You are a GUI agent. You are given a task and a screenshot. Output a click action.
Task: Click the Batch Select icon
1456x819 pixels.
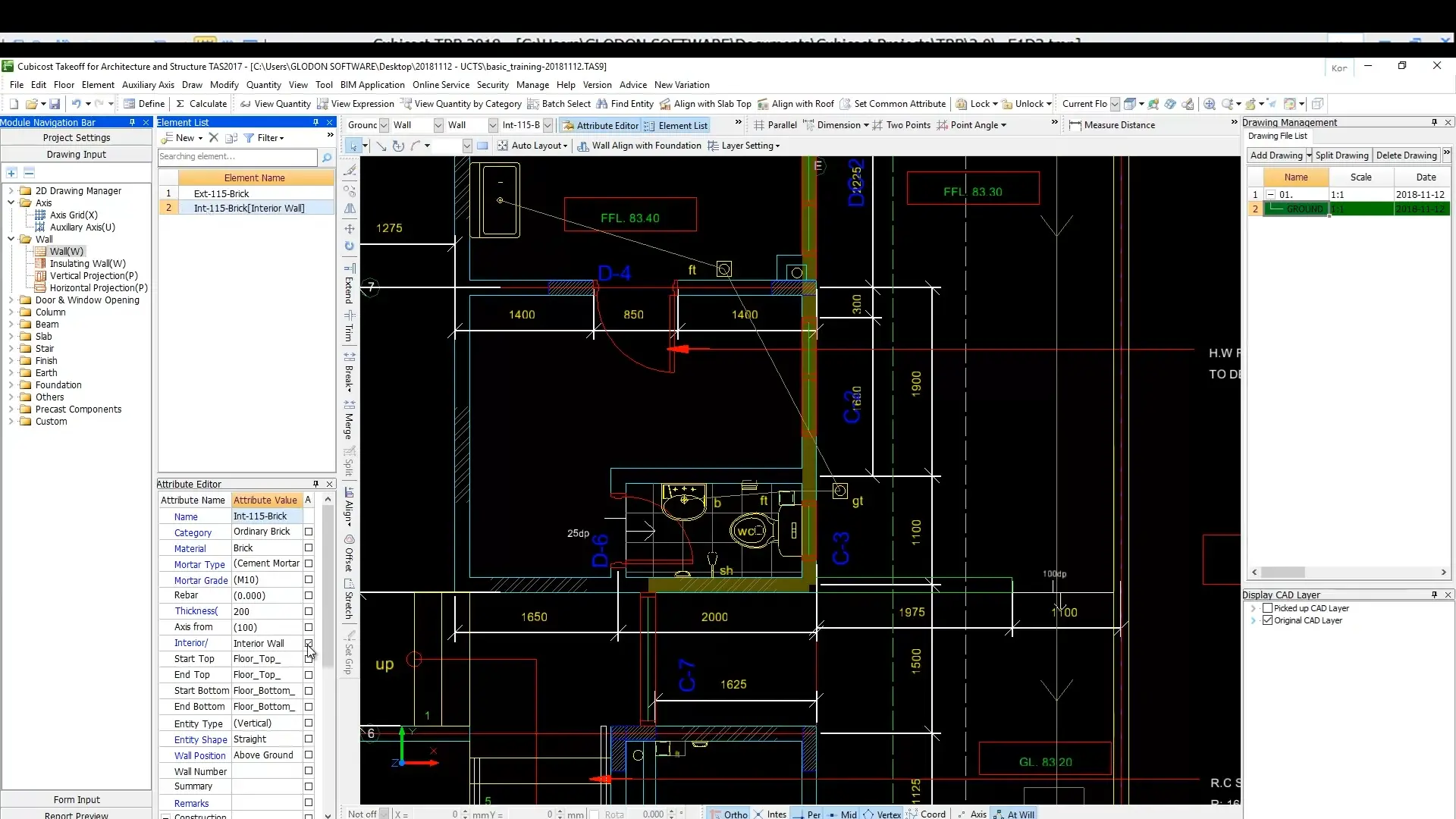(533, 104)
